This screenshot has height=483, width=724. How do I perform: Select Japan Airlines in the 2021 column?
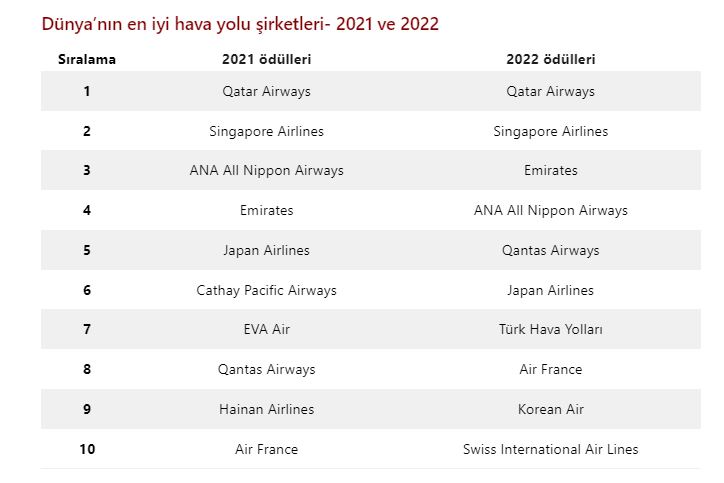point(266,250)
